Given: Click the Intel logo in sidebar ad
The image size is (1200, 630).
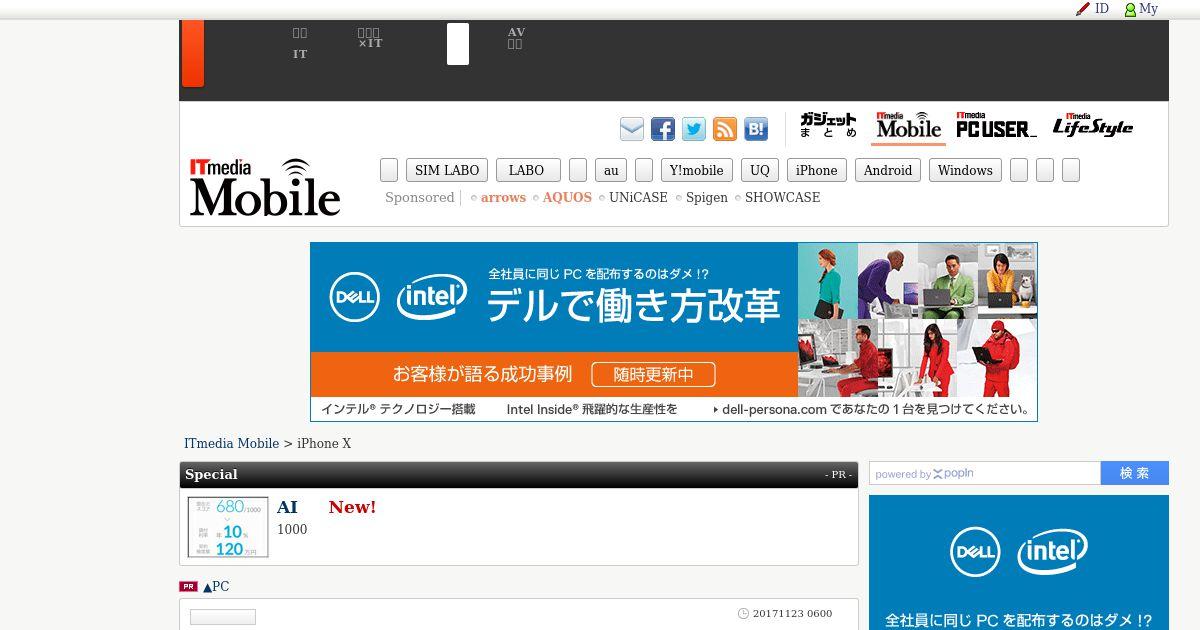Looking at the screenshot, I should click(1053, 552).
